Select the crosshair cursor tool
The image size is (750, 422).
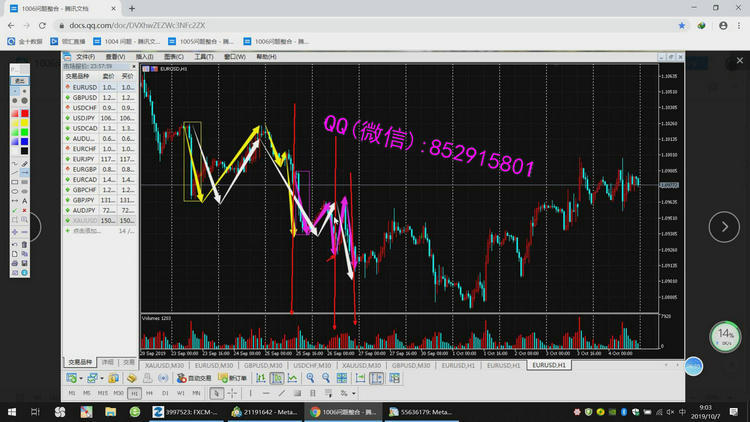click(x=232, y=394)
